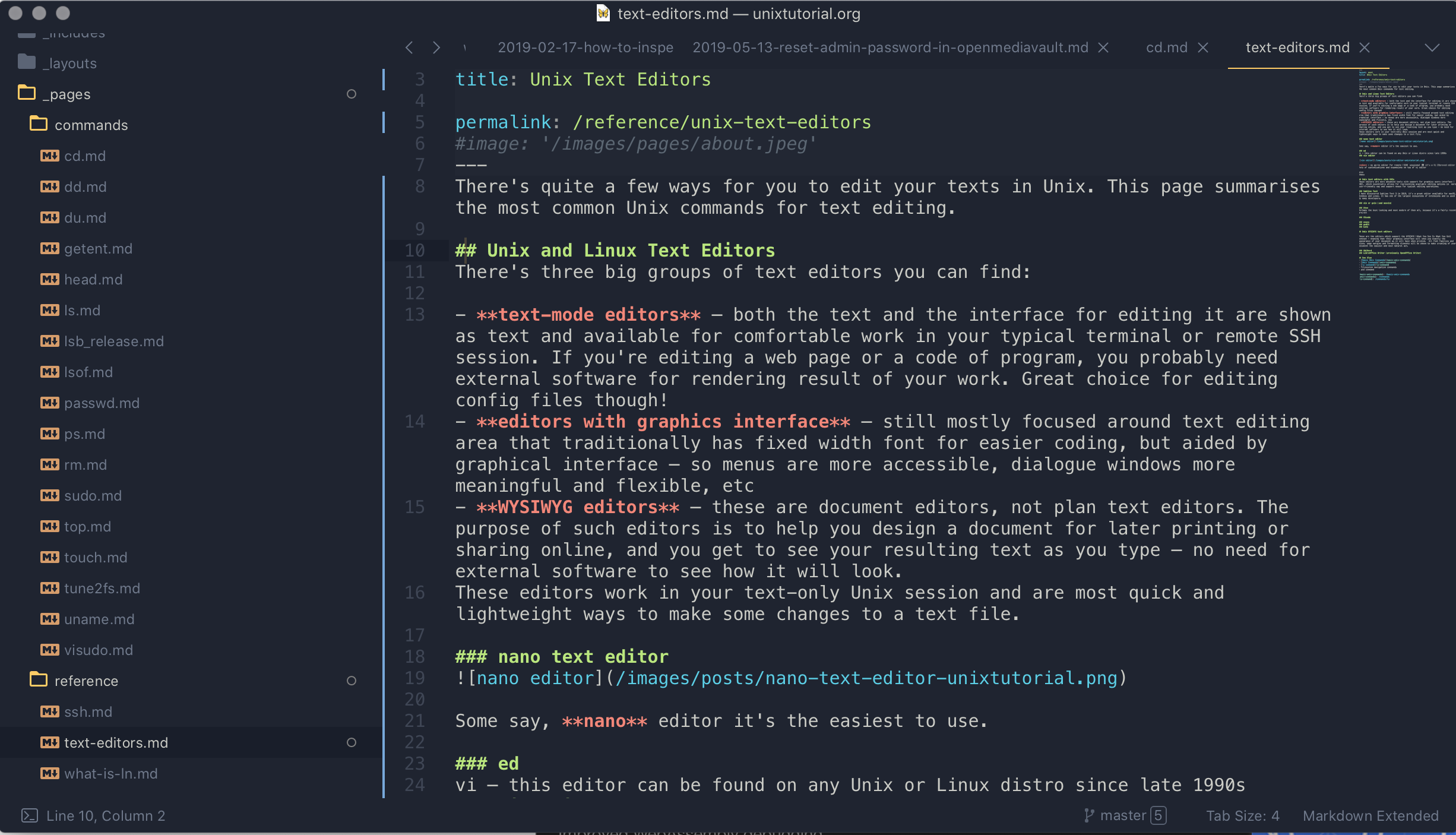Click the markdown icon beside what-is-ln.md

pyautogui.click(x=49, y=773)
